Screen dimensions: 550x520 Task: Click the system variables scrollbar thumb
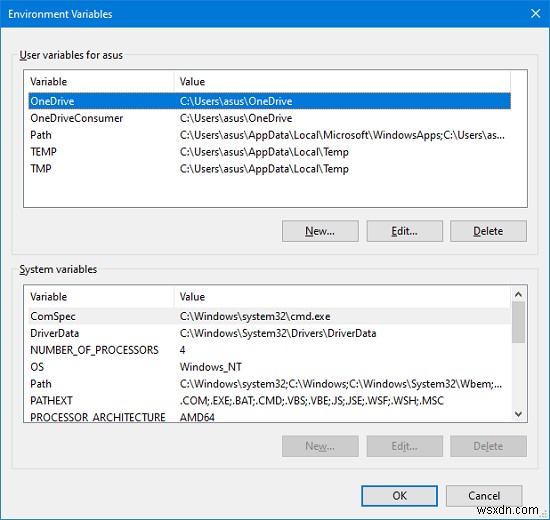(518, 322)
